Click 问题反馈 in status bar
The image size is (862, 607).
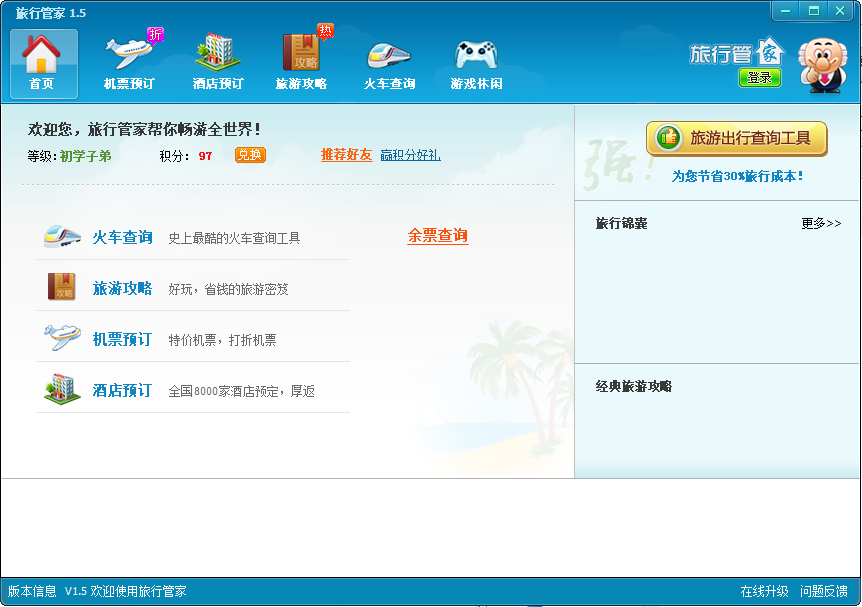tap(824, 591)
